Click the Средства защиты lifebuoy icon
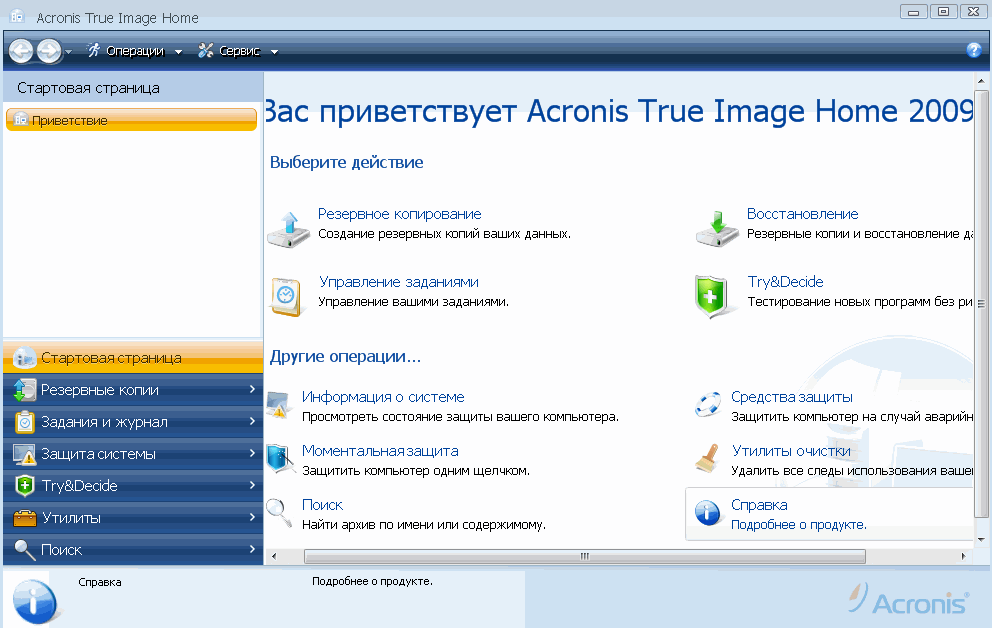 click(x=708, y=404)
